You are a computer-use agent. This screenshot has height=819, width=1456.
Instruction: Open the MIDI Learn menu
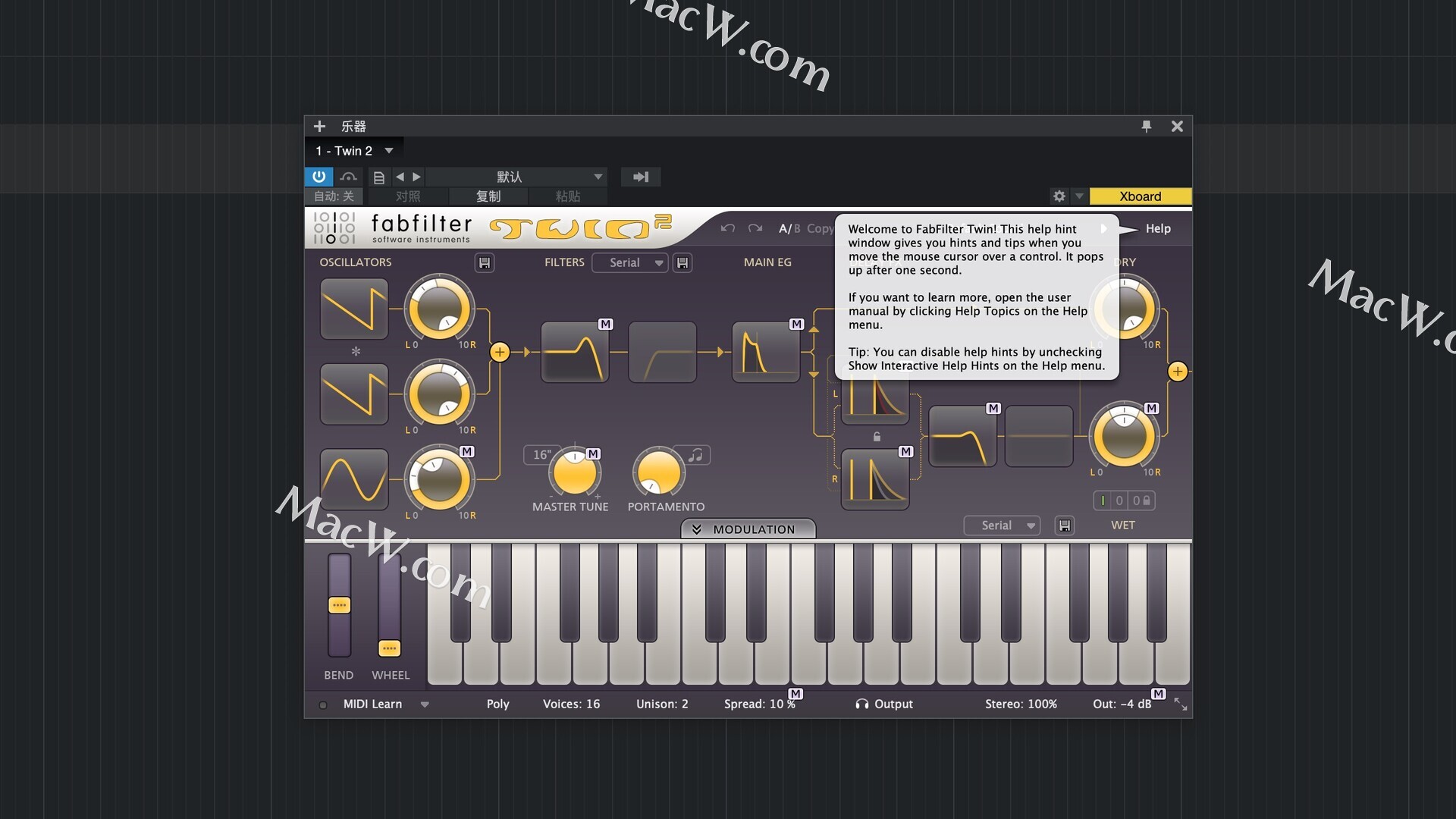pyautogui.click(x=425, y=704)
